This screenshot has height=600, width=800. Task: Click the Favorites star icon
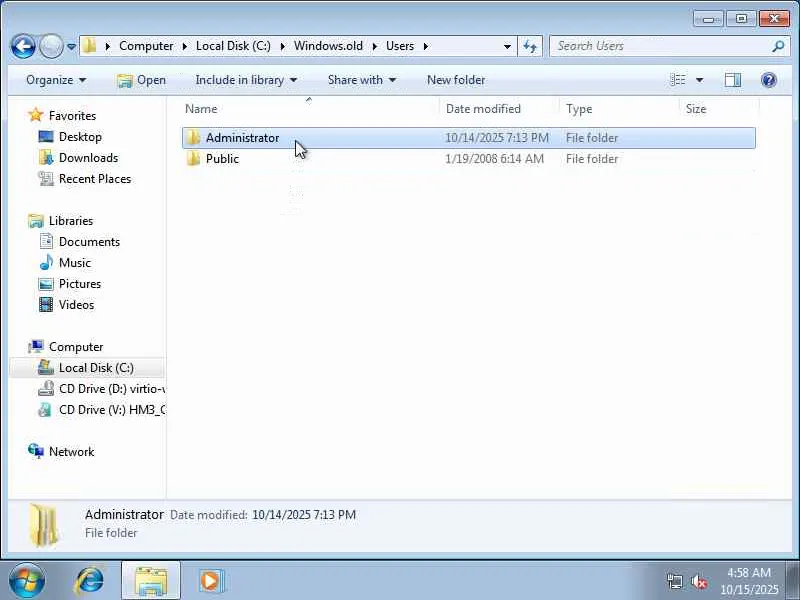pos(36,115)
